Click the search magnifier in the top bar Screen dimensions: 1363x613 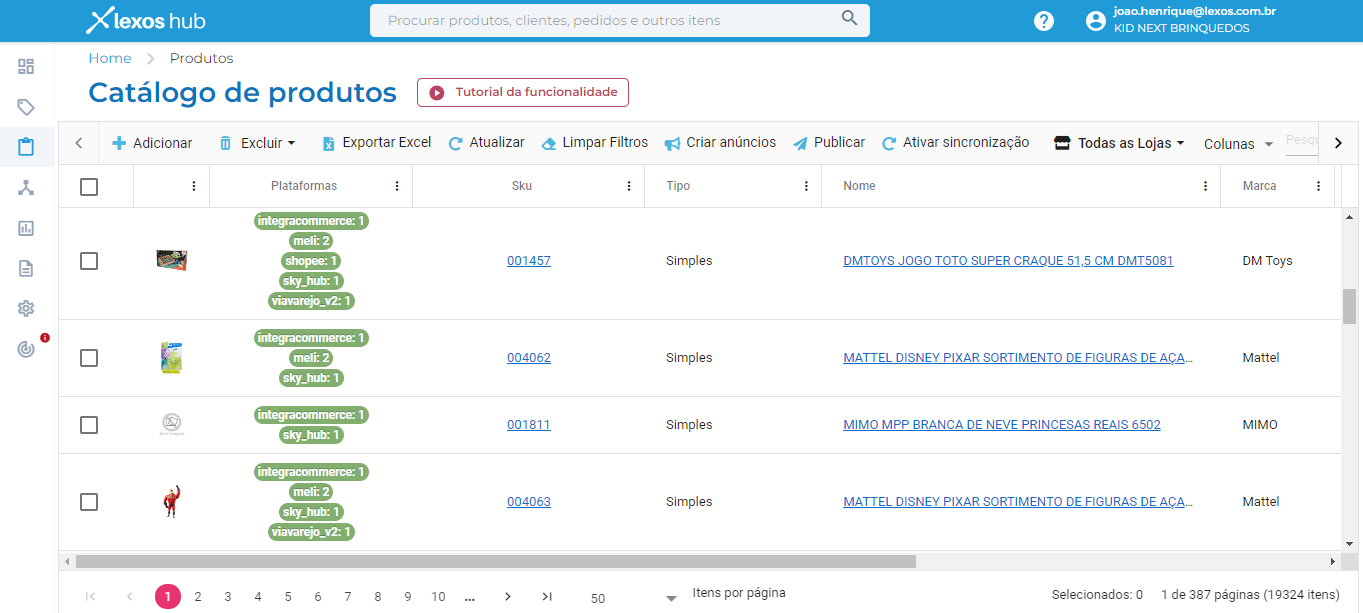coord(849,19)
